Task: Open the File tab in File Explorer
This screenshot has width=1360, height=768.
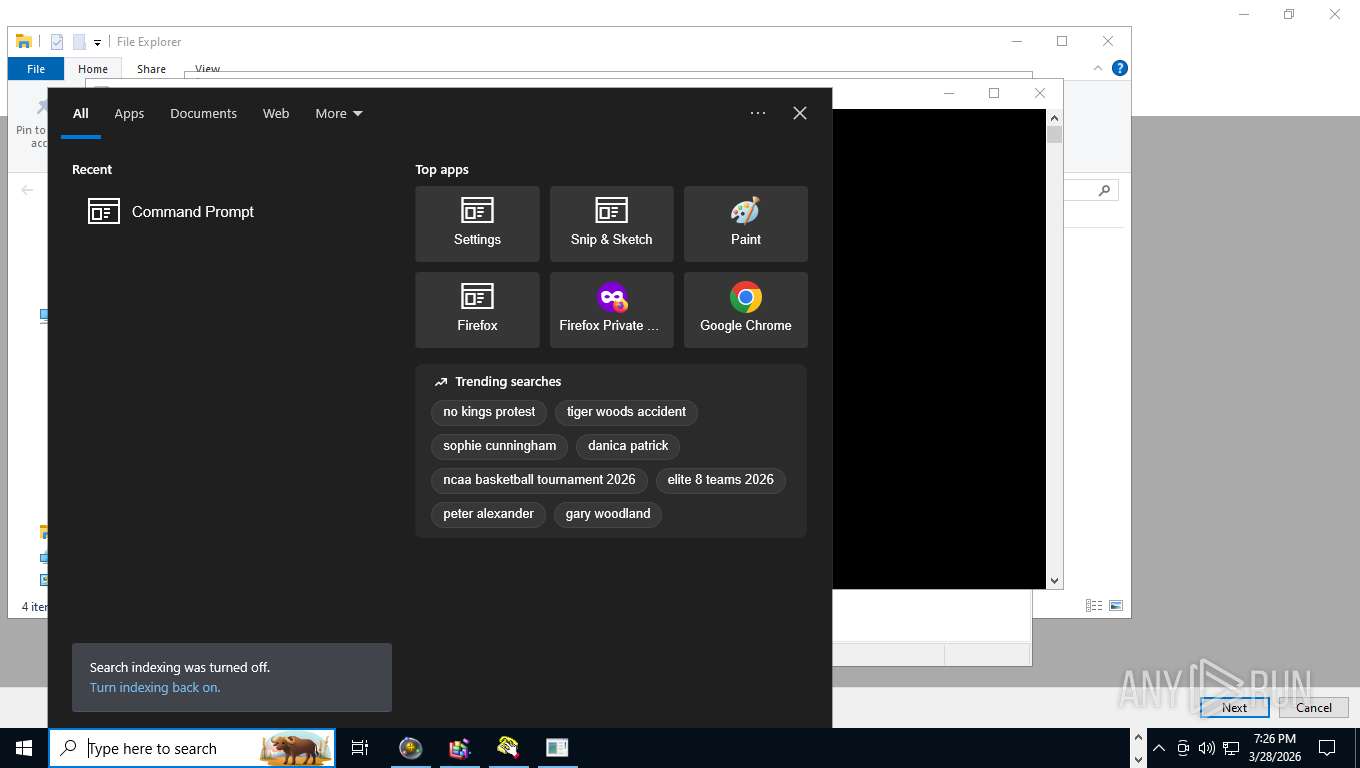Action: [x=36, y=69]
